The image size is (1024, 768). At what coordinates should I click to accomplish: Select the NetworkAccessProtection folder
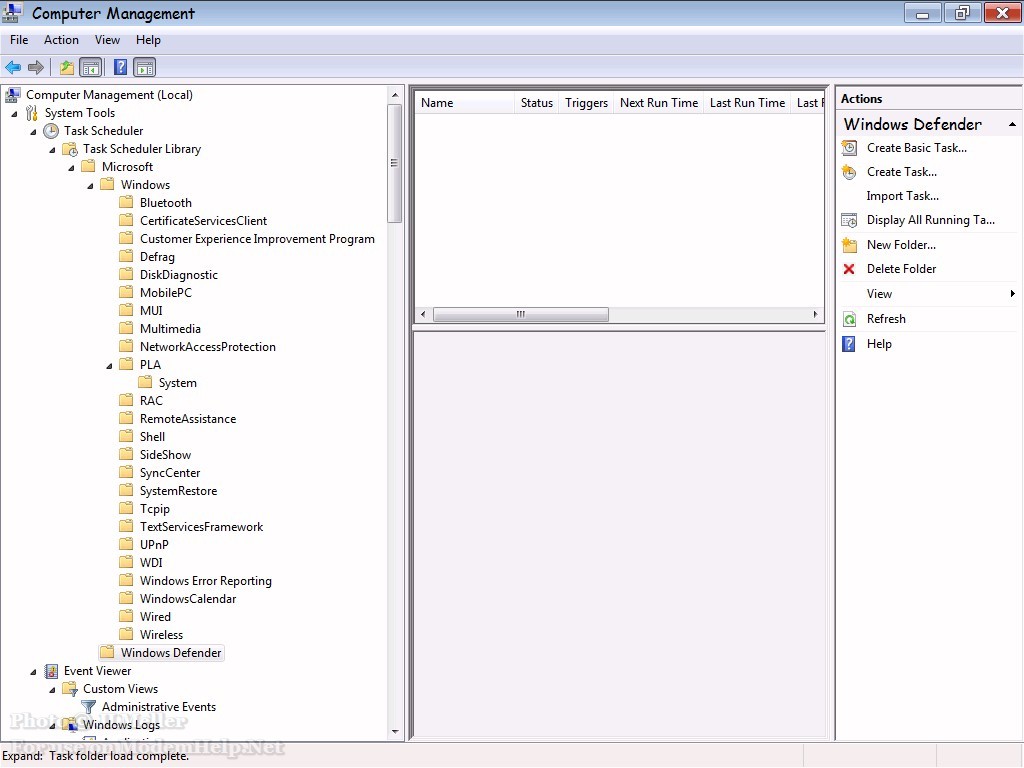(x=208, y=347)
